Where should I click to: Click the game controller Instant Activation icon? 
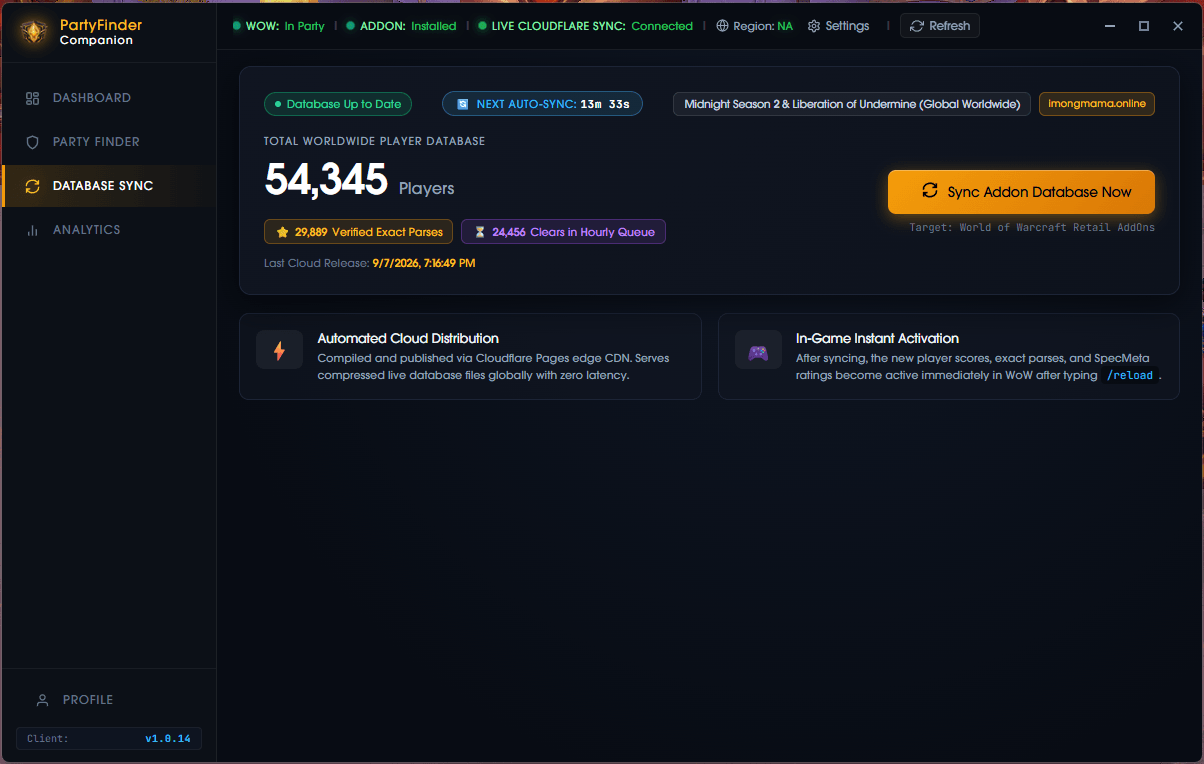point(758,350)
